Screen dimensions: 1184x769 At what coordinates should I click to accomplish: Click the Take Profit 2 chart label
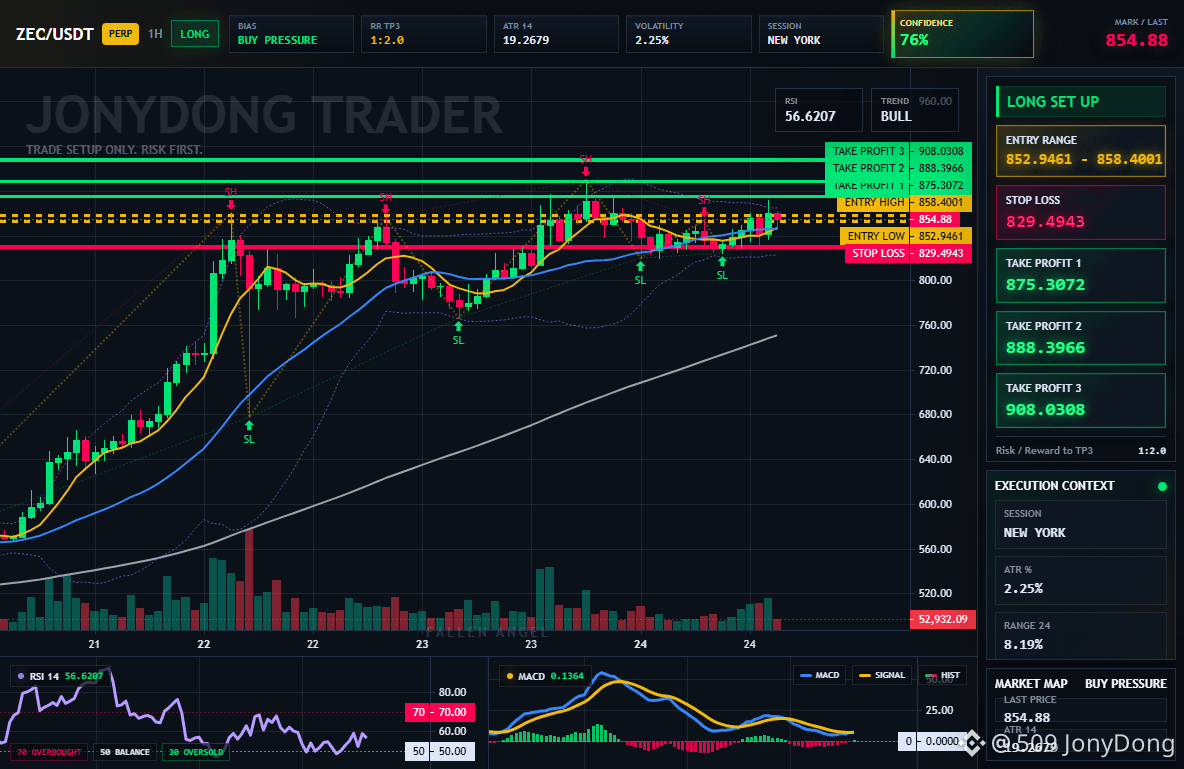pos(868,168)
